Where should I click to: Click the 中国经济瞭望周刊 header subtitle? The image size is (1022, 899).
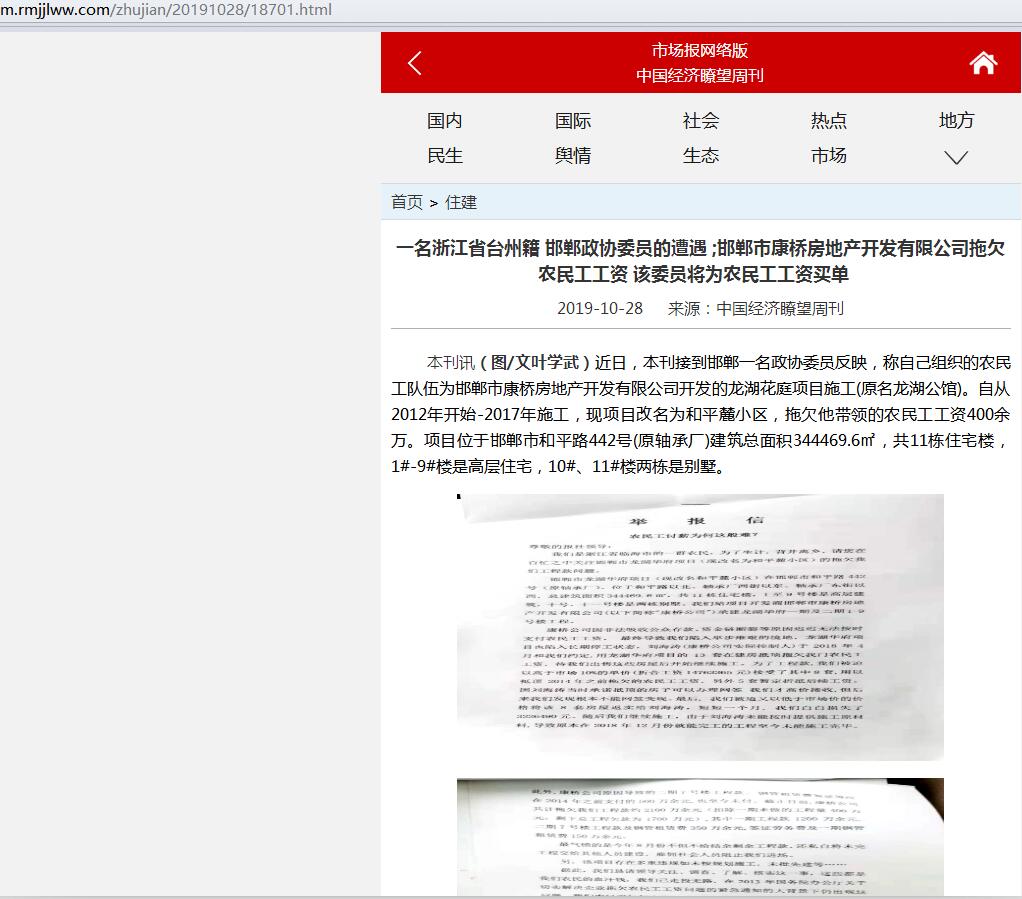click(x=700, y=76)
